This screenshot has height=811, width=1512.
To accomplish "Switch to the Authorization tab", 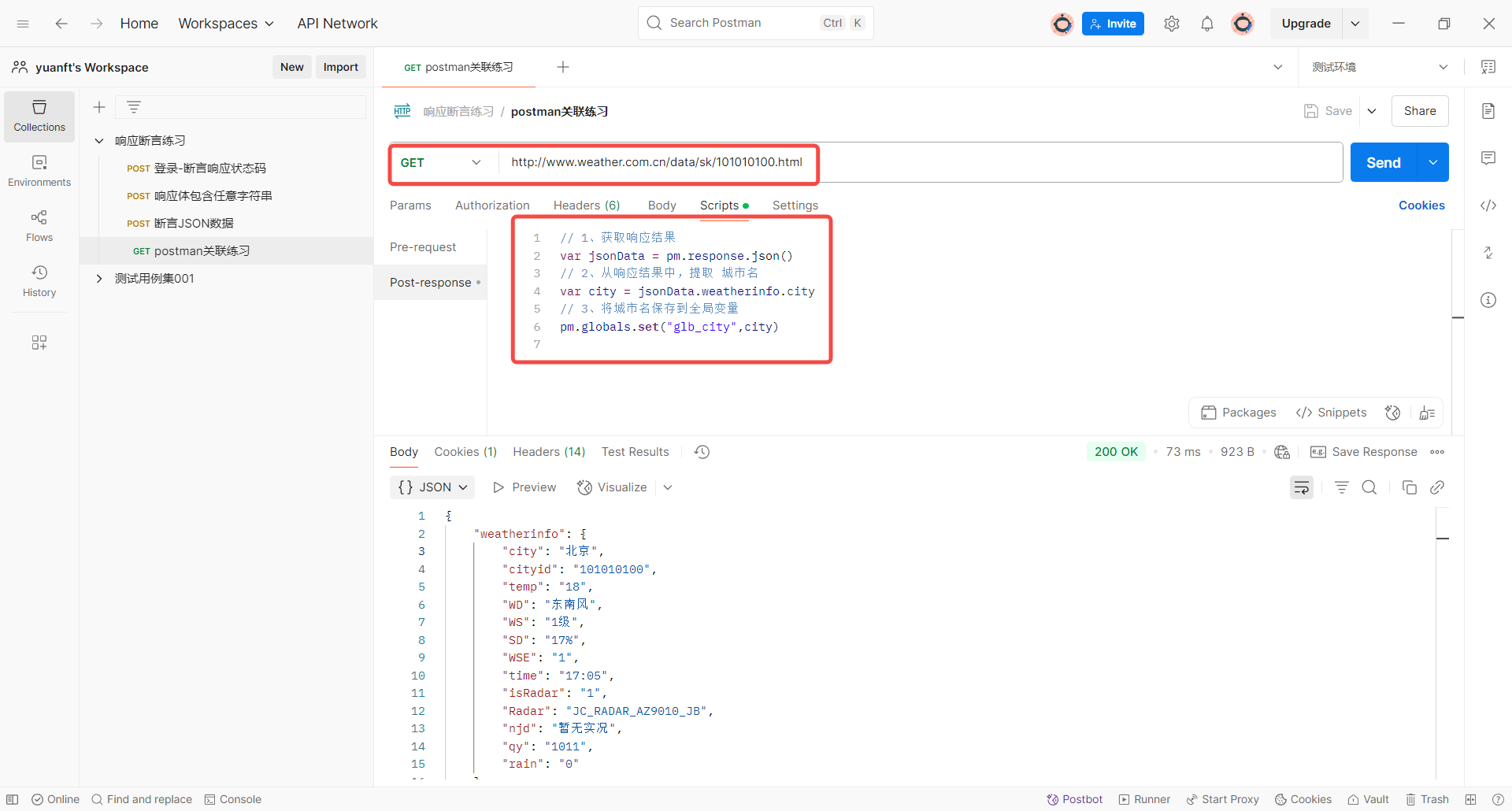I will click(492, 206).
